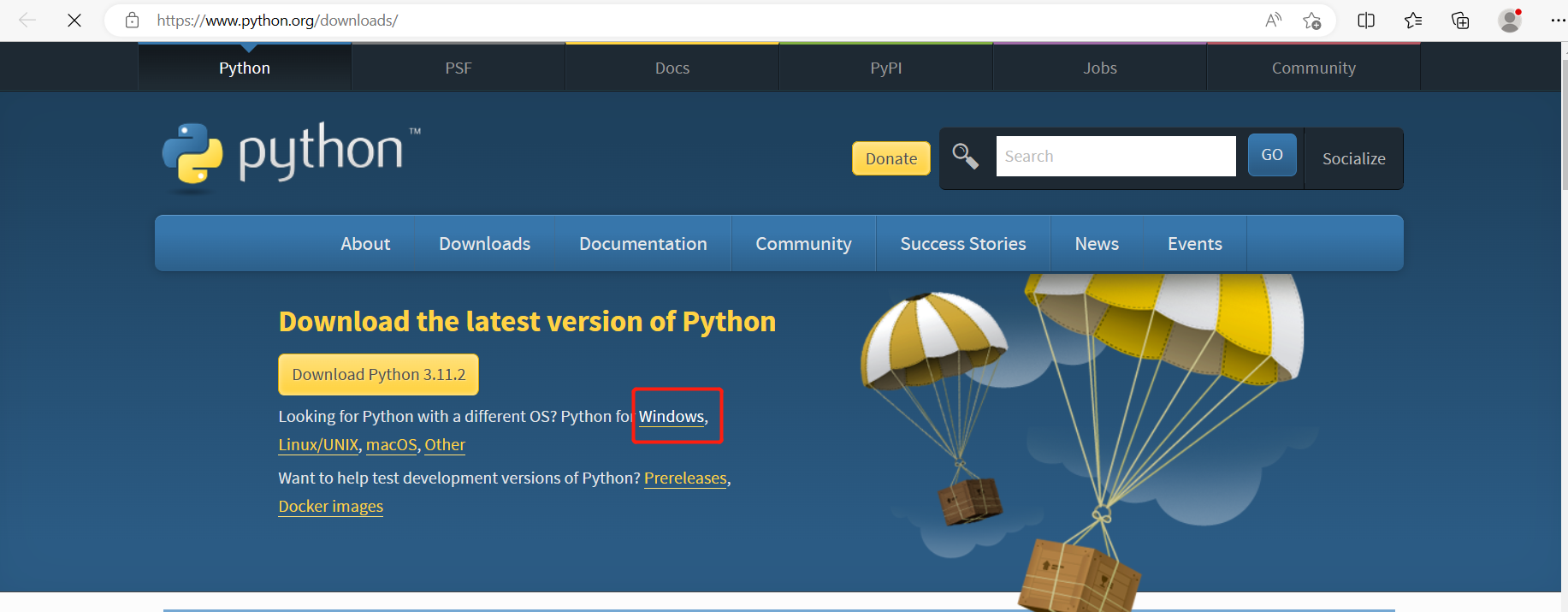The image size is (1568, 612).
Task: Click the magnifying glass search icon
Action: click(966, 156)
